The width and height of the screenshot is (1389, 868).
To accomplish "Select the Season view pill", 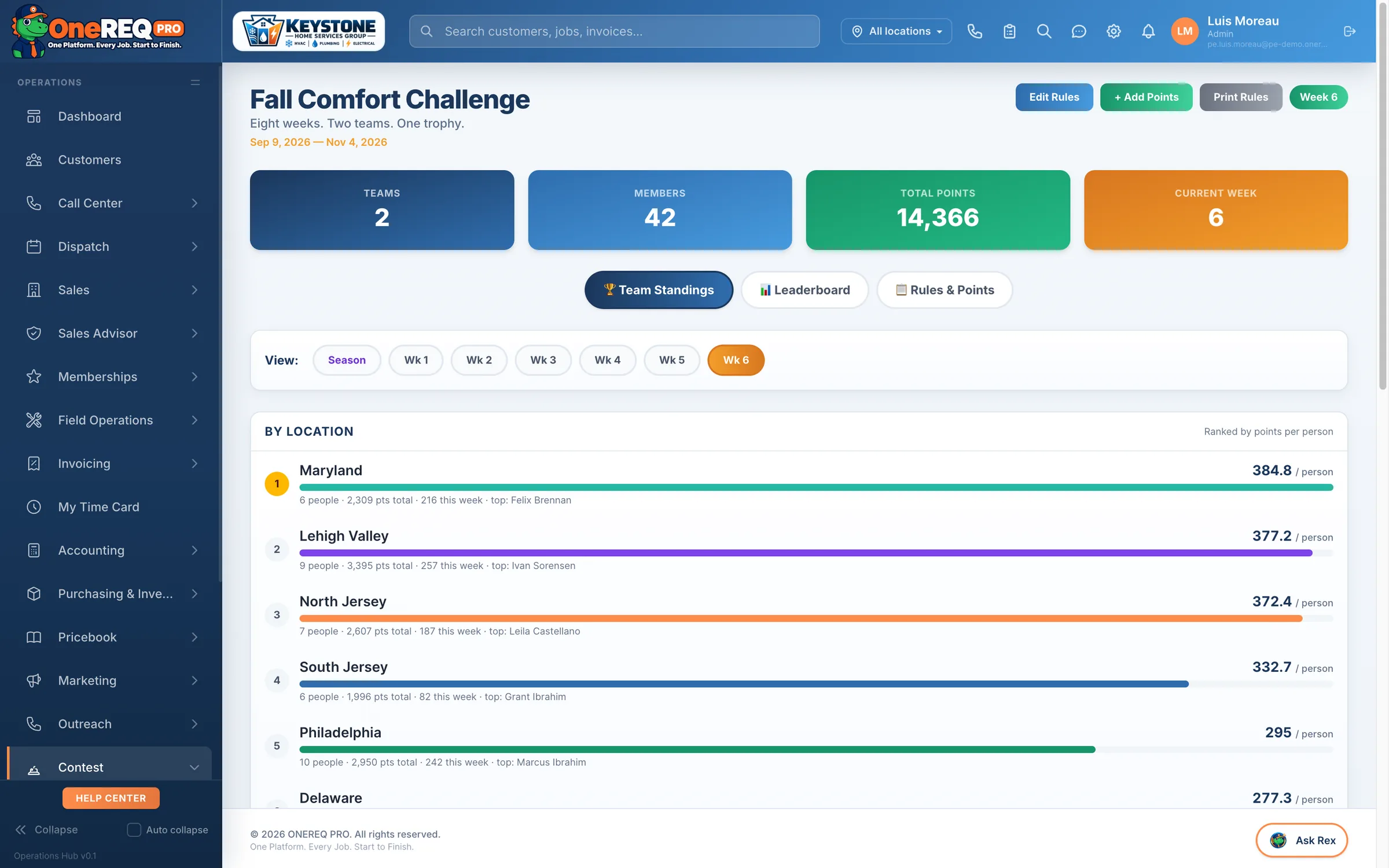I will [x=347, y=360].
